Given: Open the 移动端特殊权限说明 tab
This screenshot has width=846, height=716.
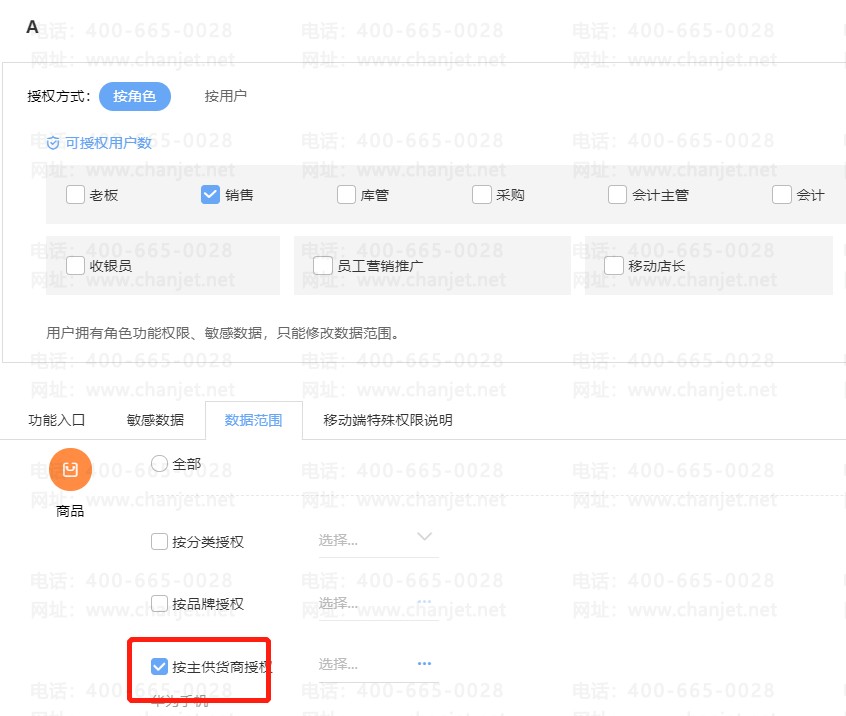Looking at the screenshot, I should [388, 420].
